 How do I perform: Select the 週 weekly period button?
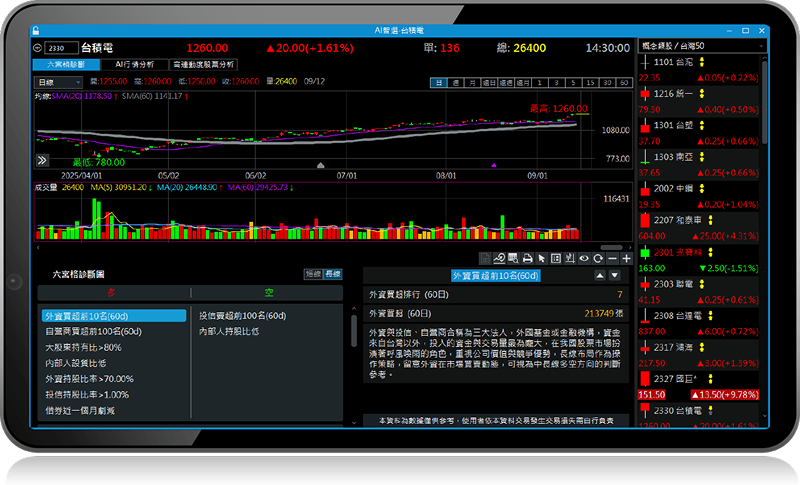tap(456, 83)
